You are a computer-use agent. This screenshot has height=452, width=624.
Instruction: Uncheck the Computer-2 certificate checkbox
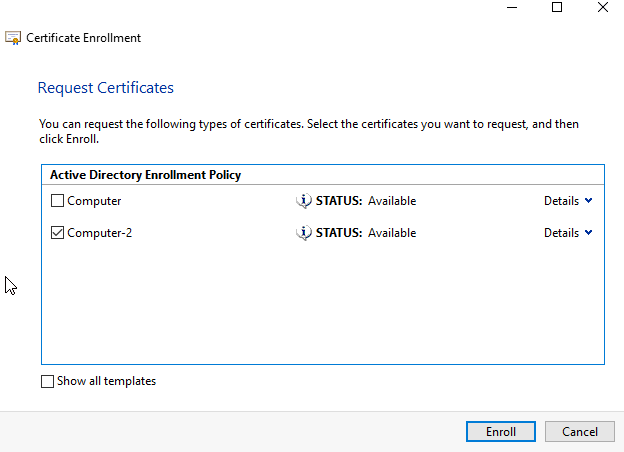point(57,233)
